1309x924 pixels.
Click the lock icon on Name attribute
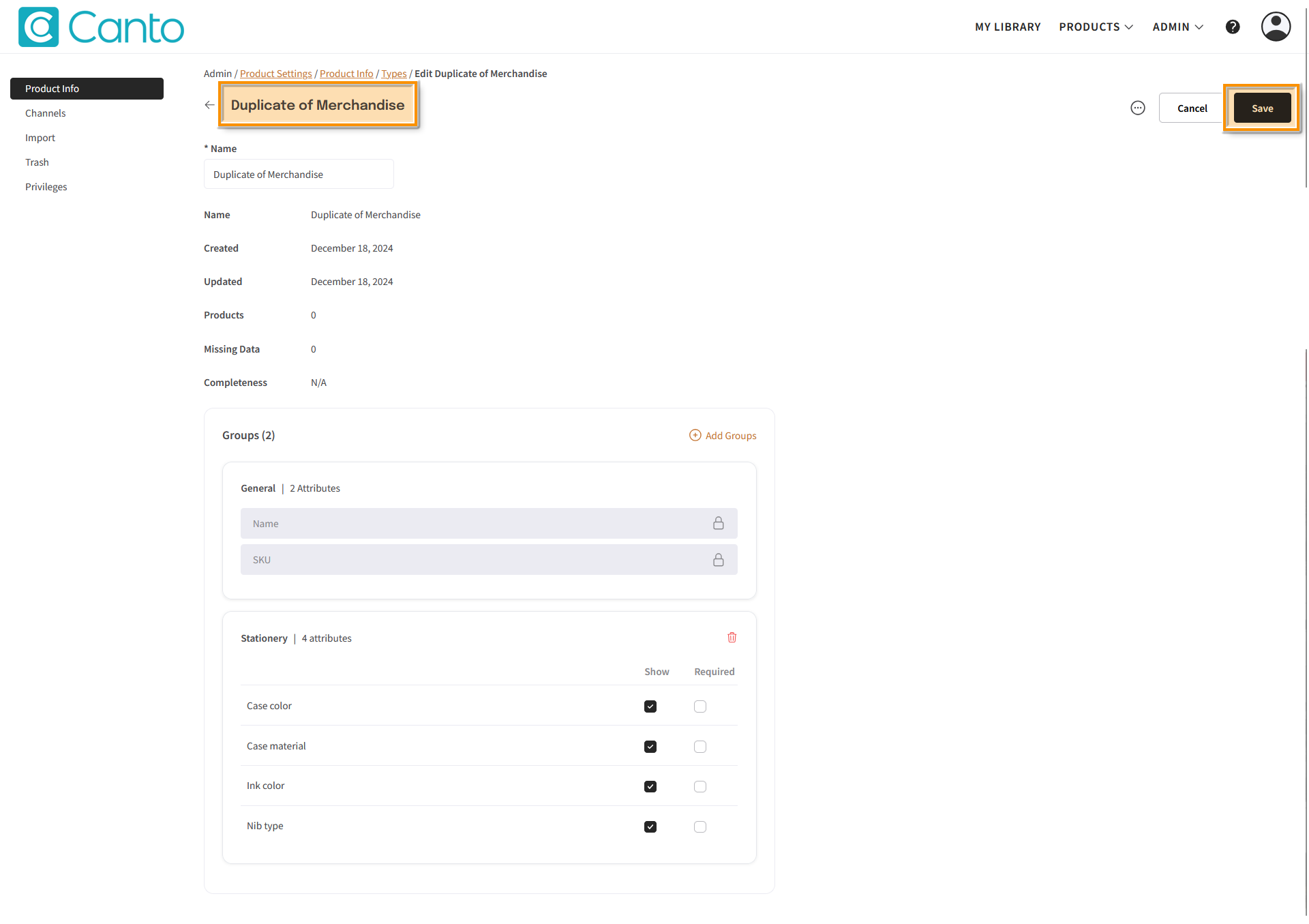pyautogui.click(x=718, y=523)
